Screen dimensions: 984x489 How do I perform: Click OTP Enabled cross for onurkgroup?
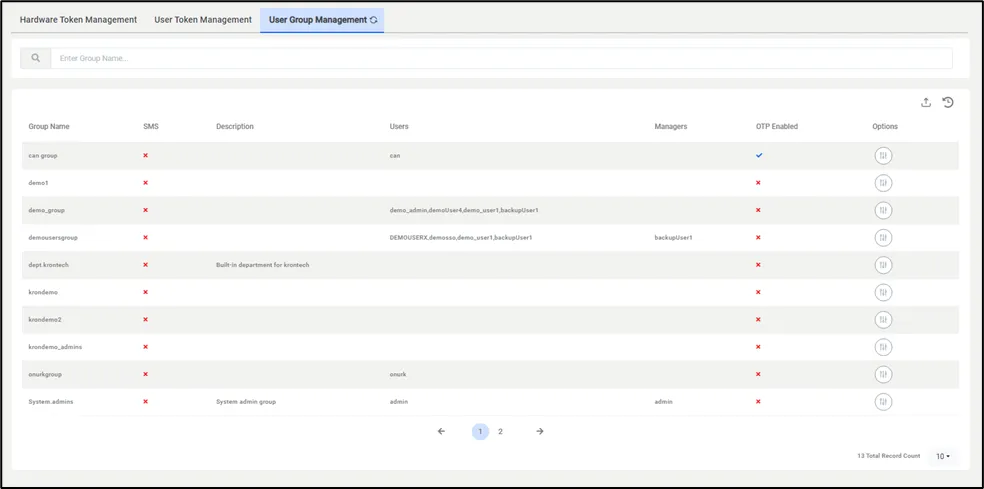tap(758, 374)
